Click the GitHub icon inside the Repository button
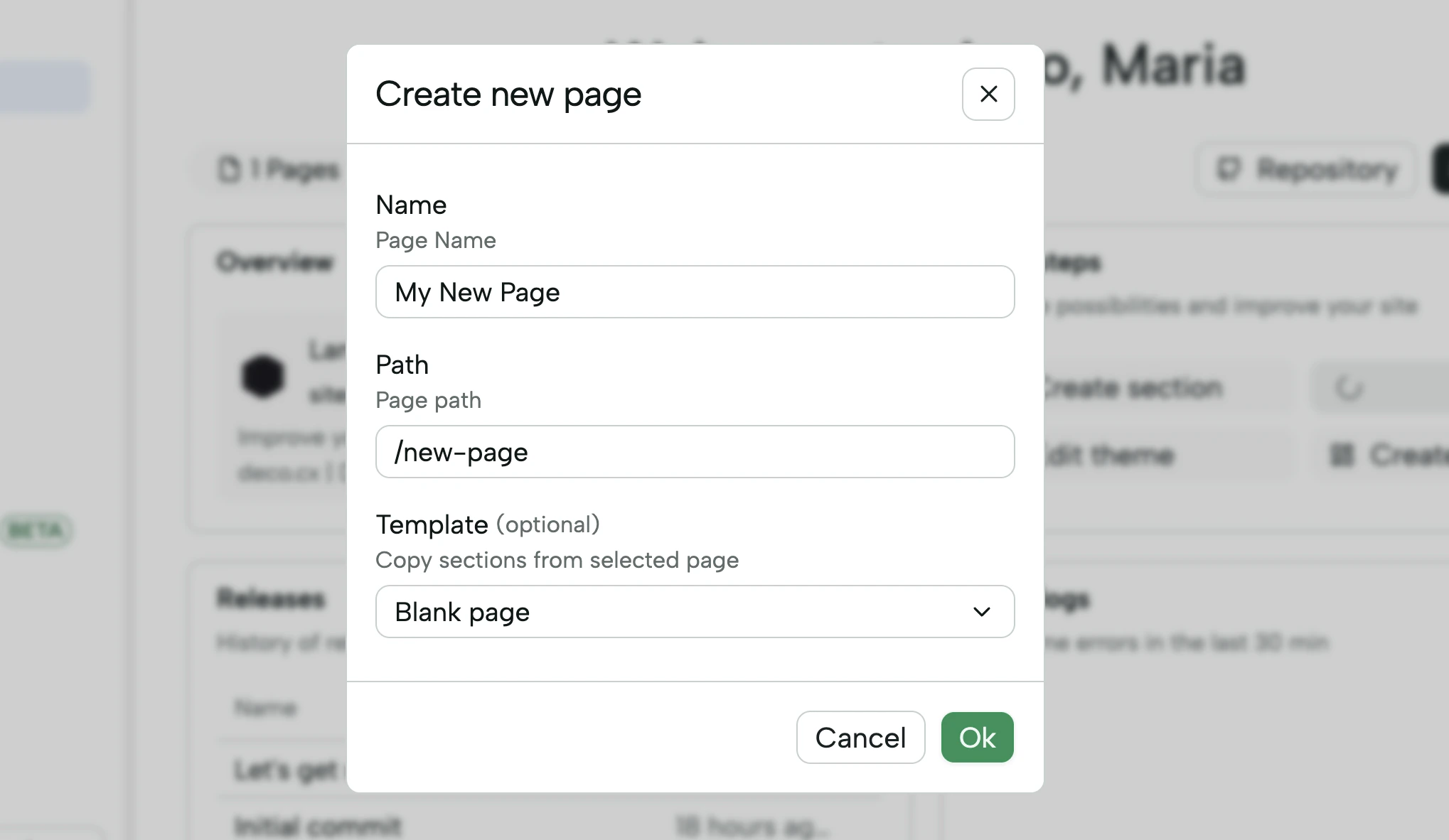 [x=1228, y=169]
